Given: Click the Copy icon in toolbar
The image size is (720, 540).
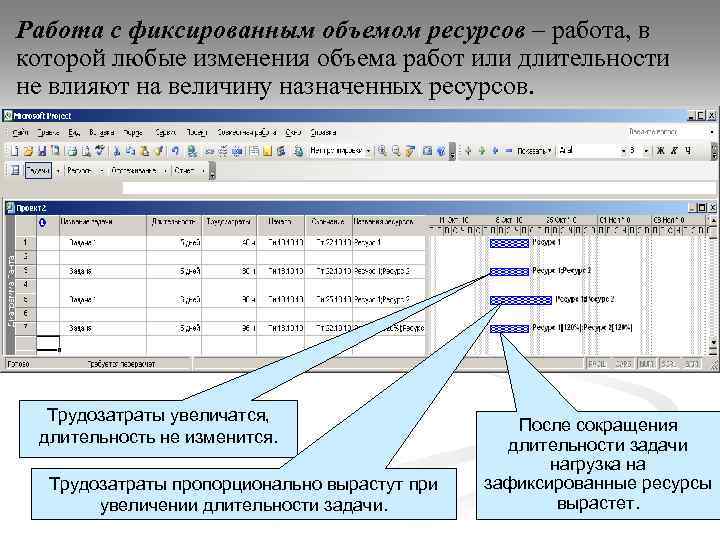Looking at the screenshot, I should pyautogui.click(x=130, y=151).
